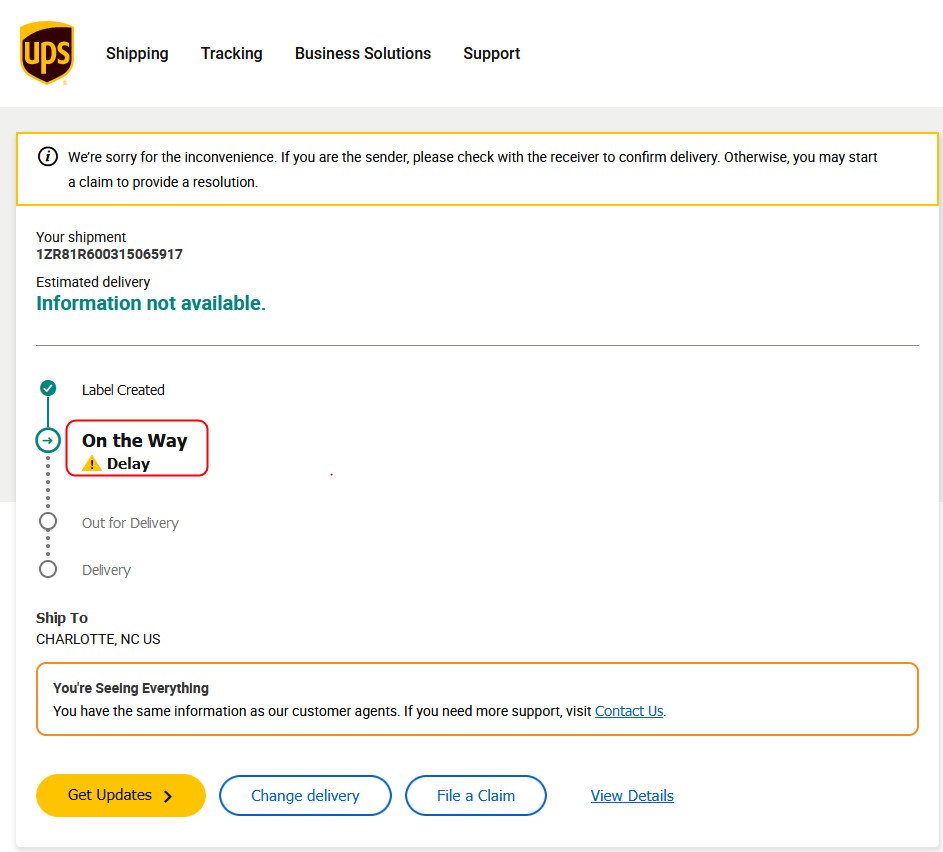Follow the Contact Us link
This screenshot has width=943, height=852.
tap(629, 711)
